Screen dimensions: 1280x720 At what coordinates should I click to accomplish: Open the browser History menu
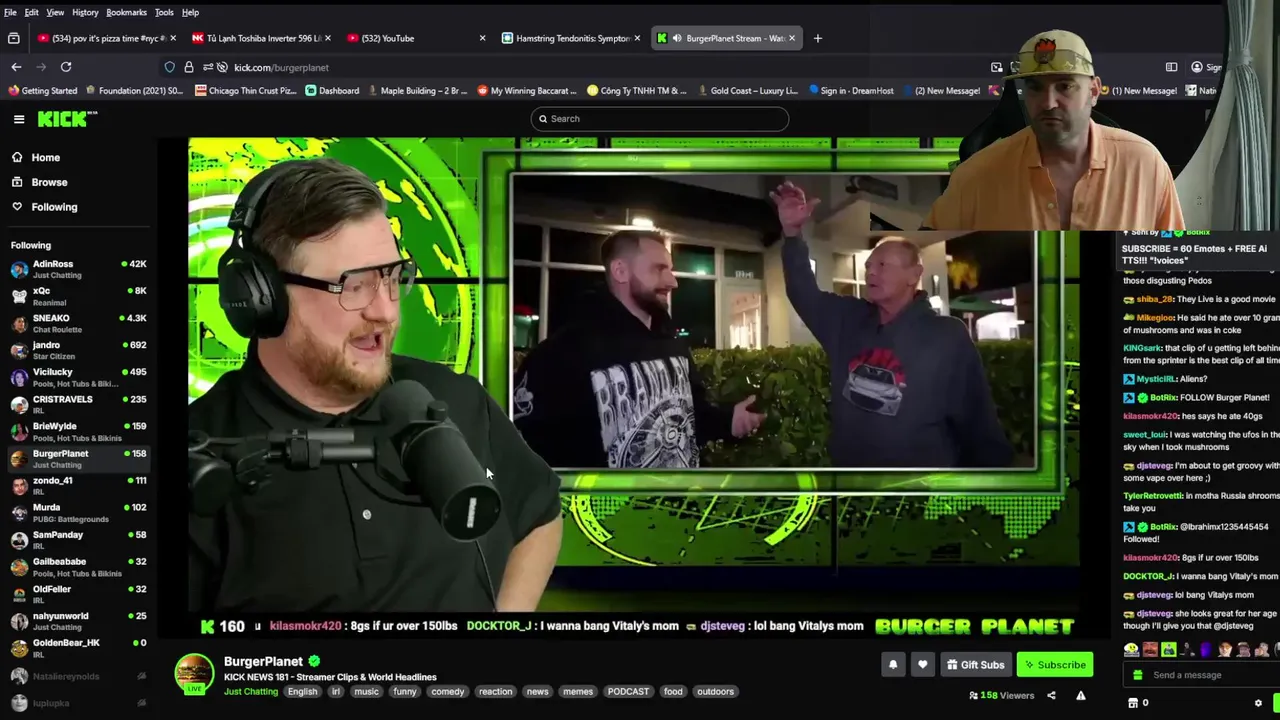pyautogui.click(x=85, y=12)
